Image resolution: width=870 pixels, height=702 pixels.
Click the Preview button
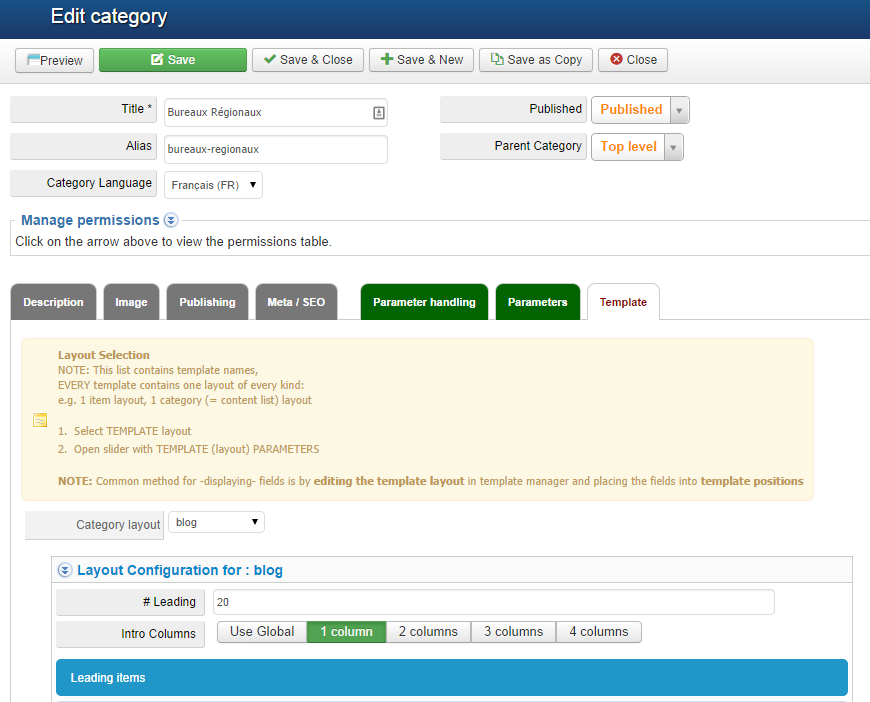point(55,60)
